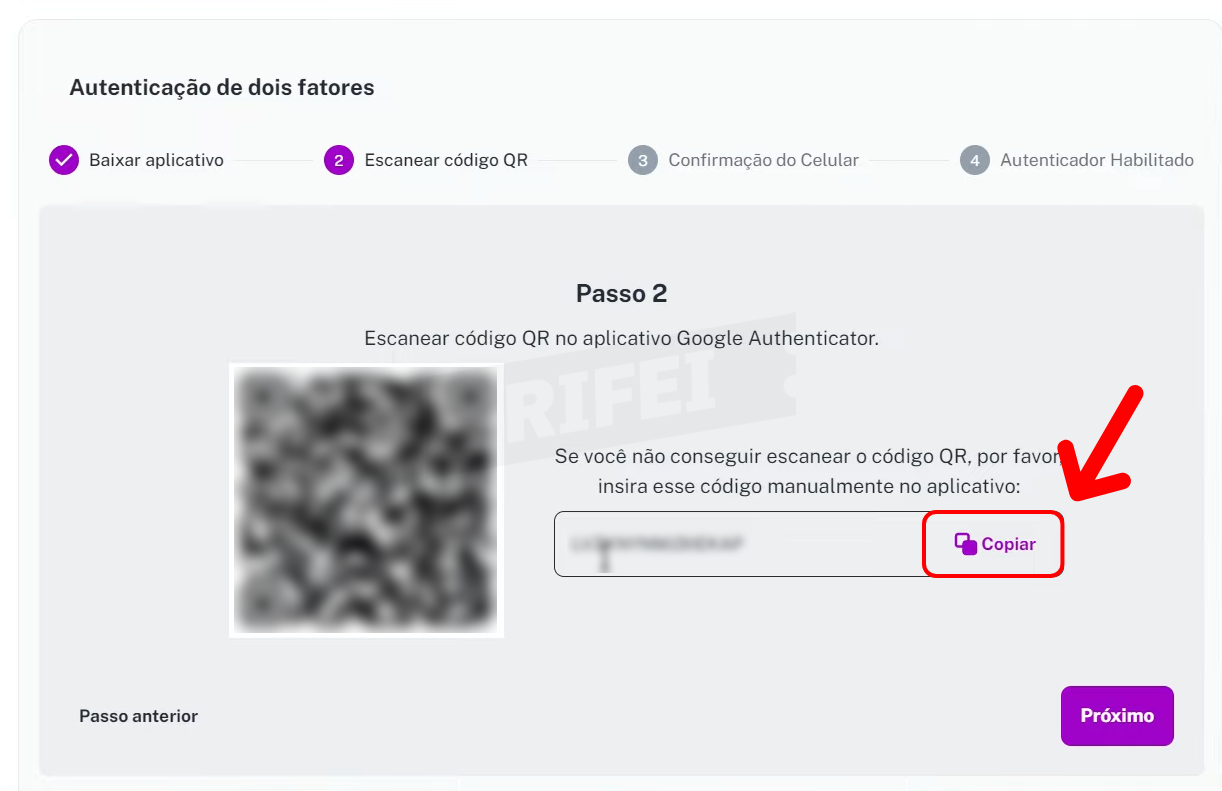
Task: Click the blurred secret key text
Action: tap(657, 544)
